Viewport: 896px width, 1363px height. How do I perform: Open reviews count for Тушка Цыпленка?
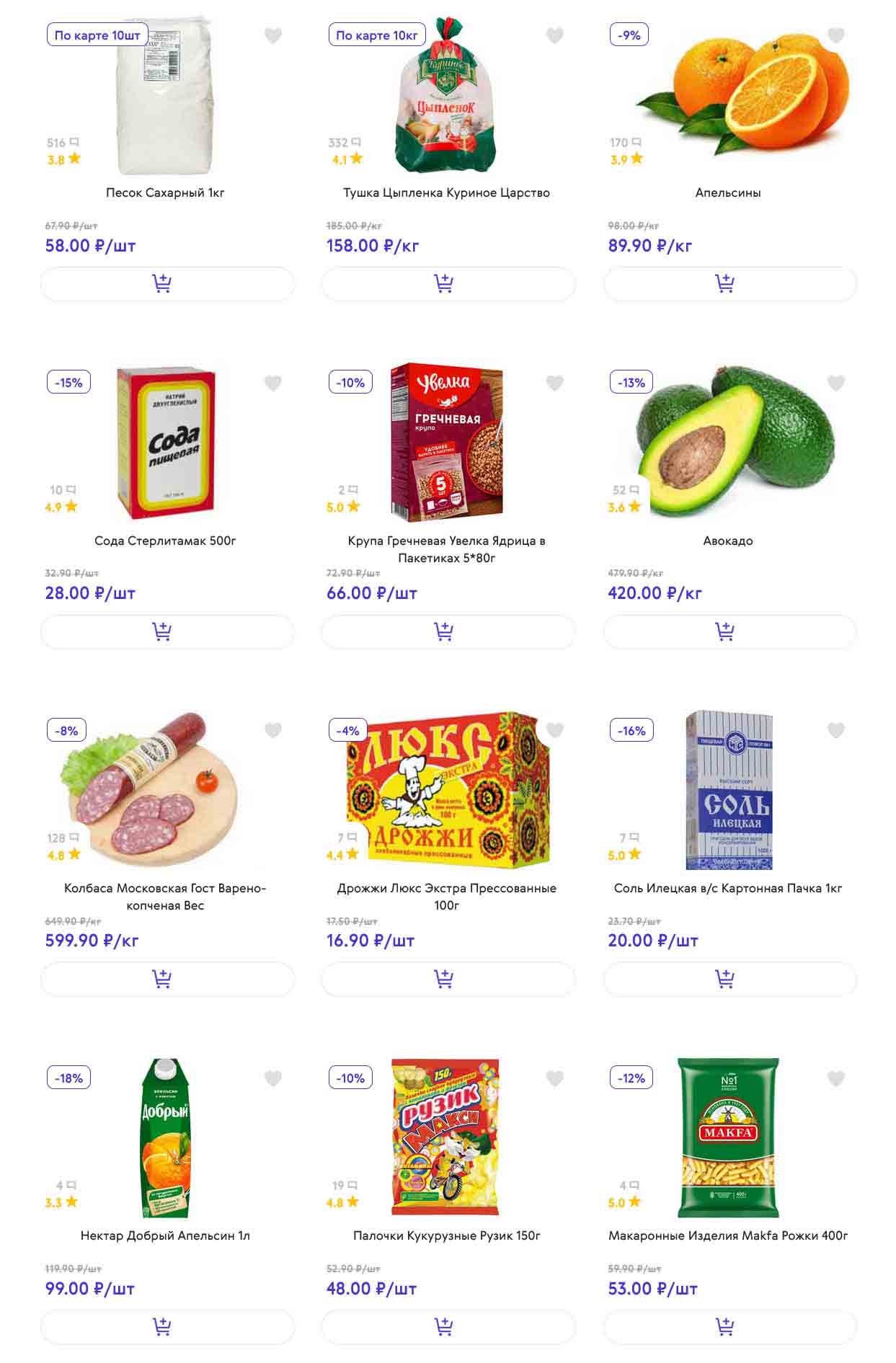[x=344, y=143]
